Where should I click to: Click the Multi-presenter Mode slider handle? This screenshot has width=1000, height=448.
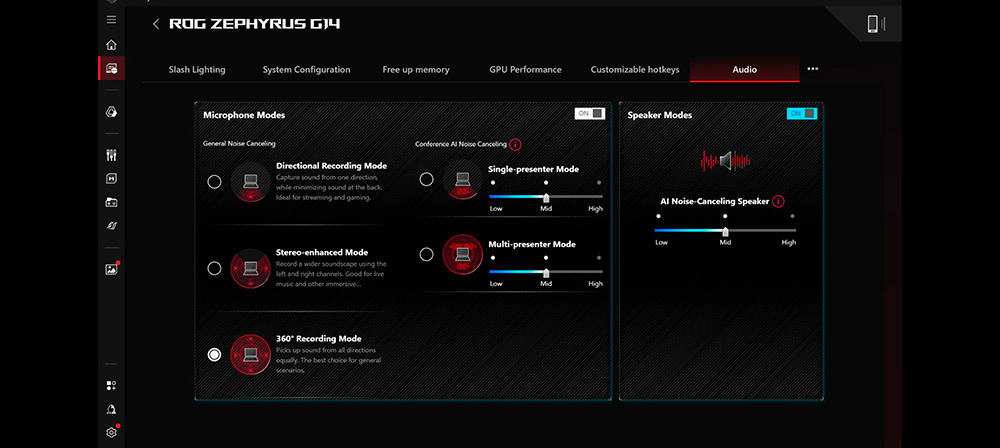pyautogui.click(x=546, y=273)
